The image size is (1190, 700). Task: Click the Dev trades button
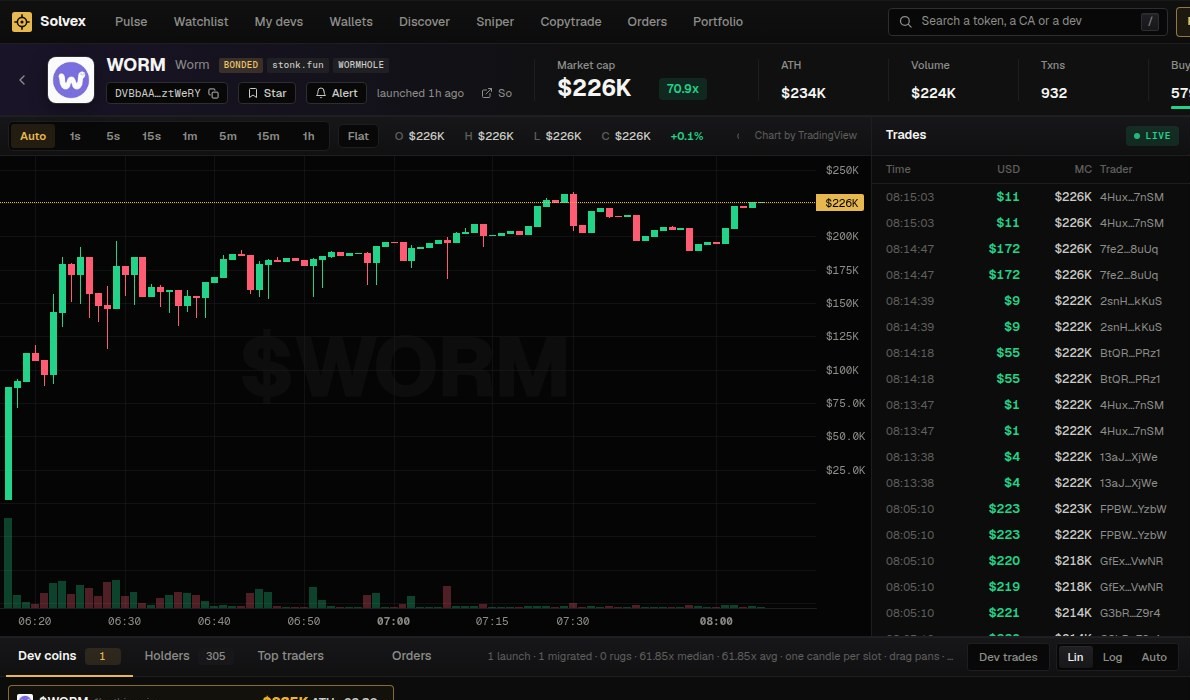(1008, 657)
